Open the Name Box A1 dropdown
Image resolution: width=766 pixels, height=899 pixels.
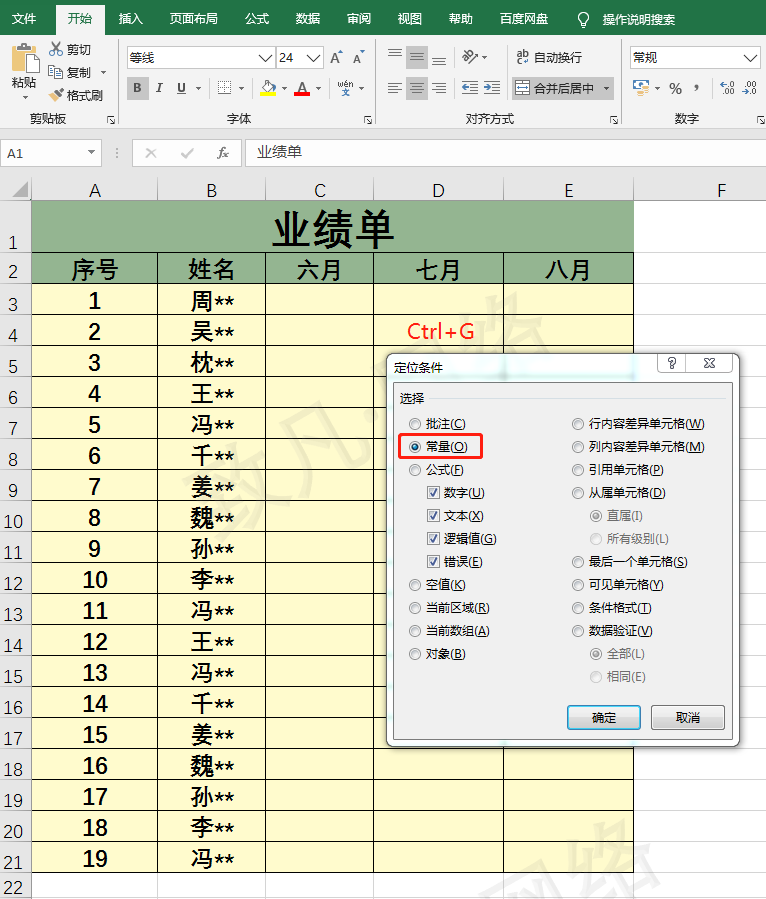(x=91, y=153)
